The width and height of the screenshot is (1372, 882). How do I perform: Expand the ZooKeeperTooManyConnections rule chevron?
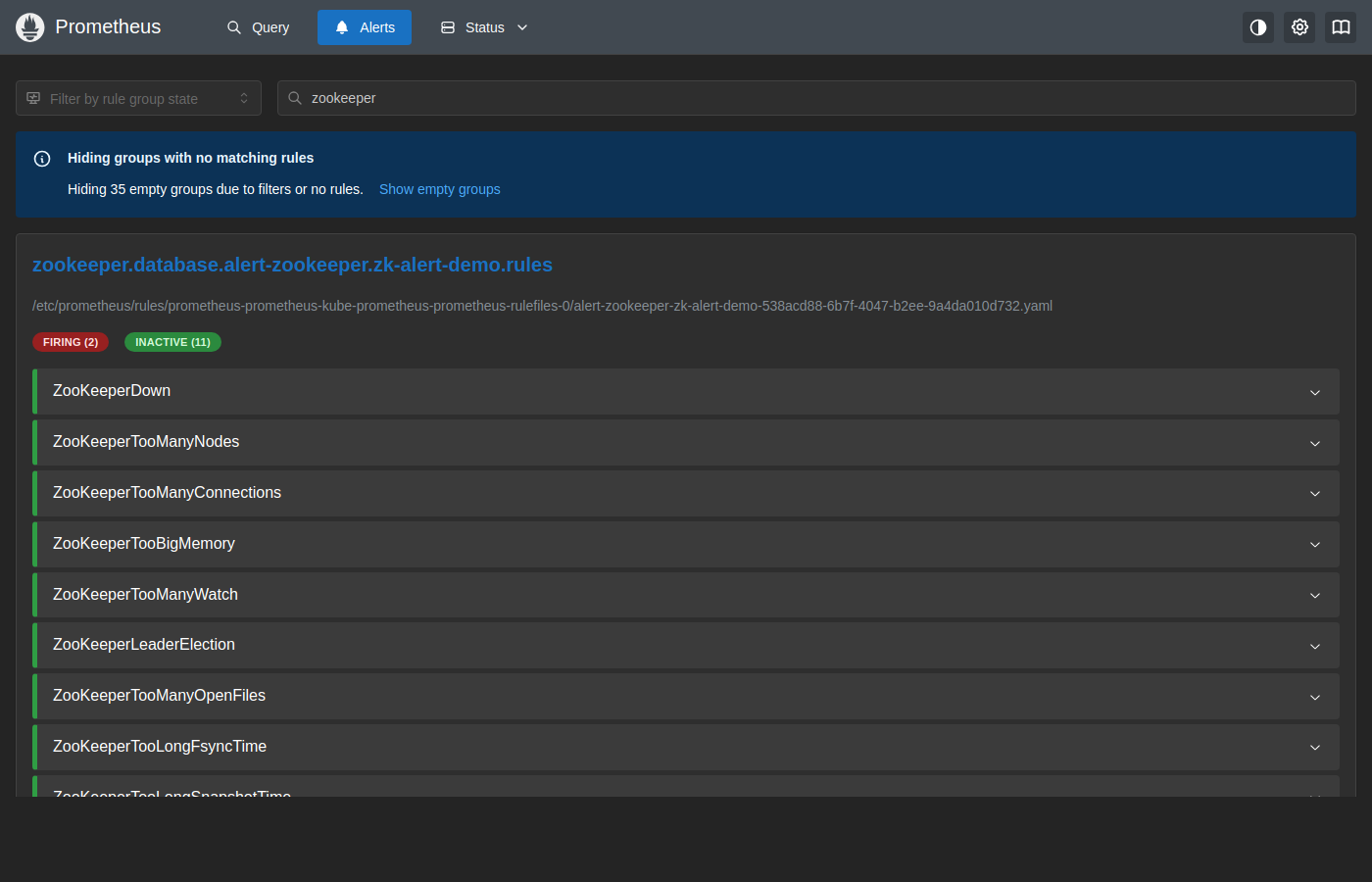pos(1315,494)
